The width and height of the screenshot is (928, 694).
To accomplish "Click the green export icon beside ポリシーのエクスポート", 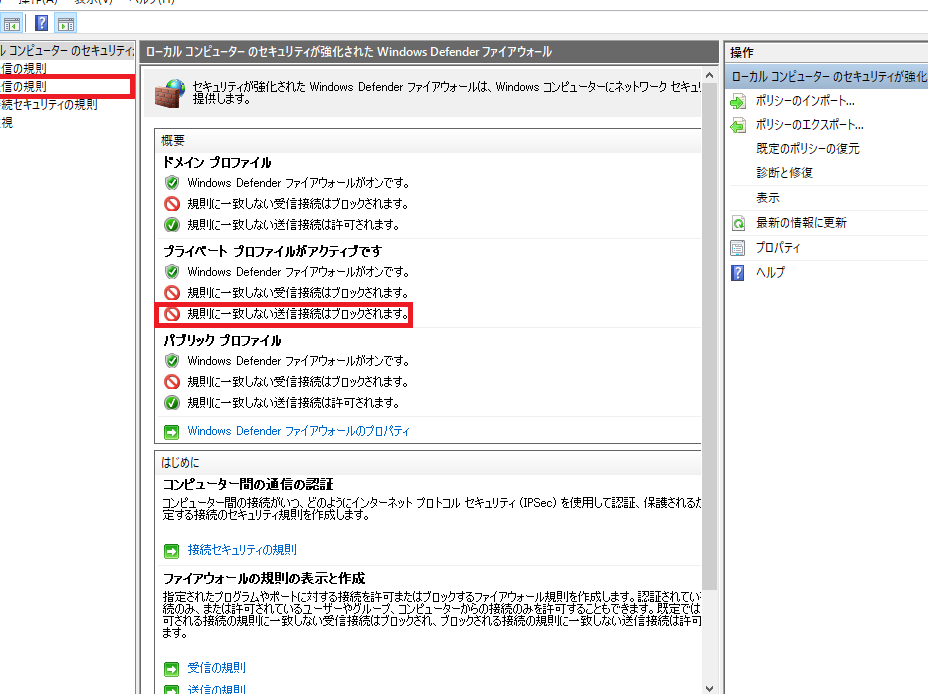I will tap(738, 125).
